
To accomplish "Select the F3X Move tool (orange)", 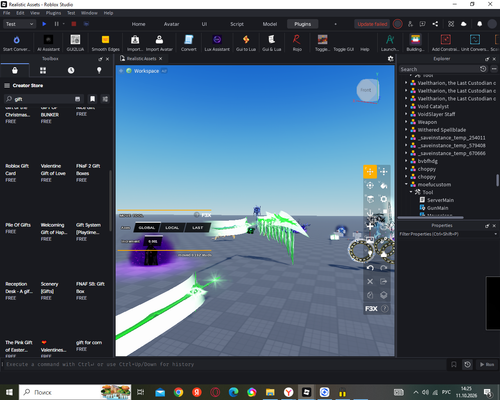I will pyautogui.click(x=370, y=172).
